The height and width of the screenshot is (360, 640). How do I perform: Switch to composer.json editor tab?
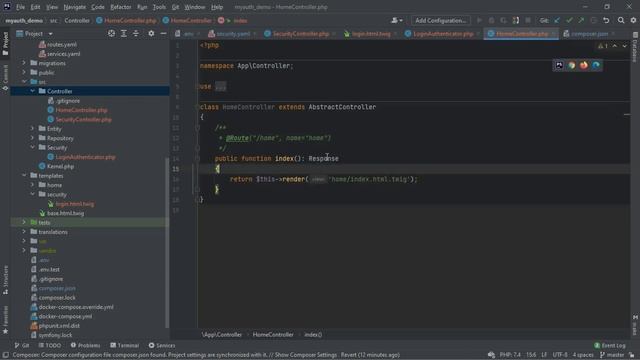(x=589, y=34)
